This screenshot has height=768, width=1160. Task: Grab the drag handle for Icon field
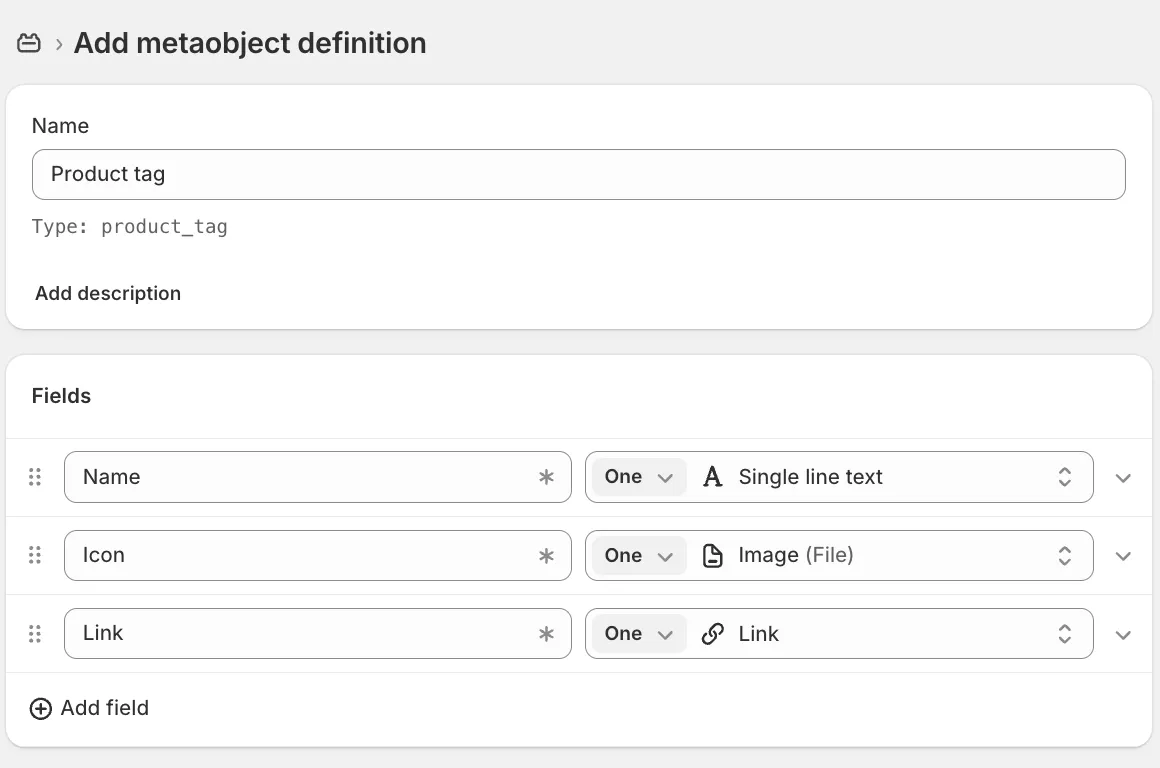35,555
